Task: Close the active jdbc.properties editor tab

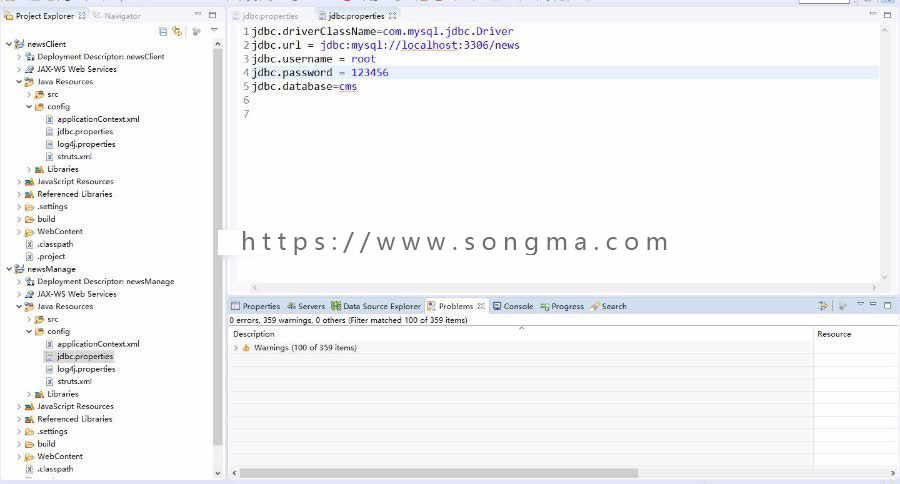Action: (393, 16)
